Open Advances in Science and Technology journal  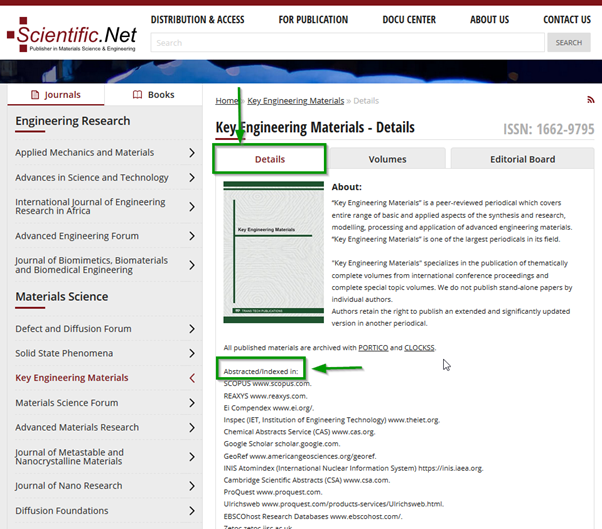coord(92,177)
